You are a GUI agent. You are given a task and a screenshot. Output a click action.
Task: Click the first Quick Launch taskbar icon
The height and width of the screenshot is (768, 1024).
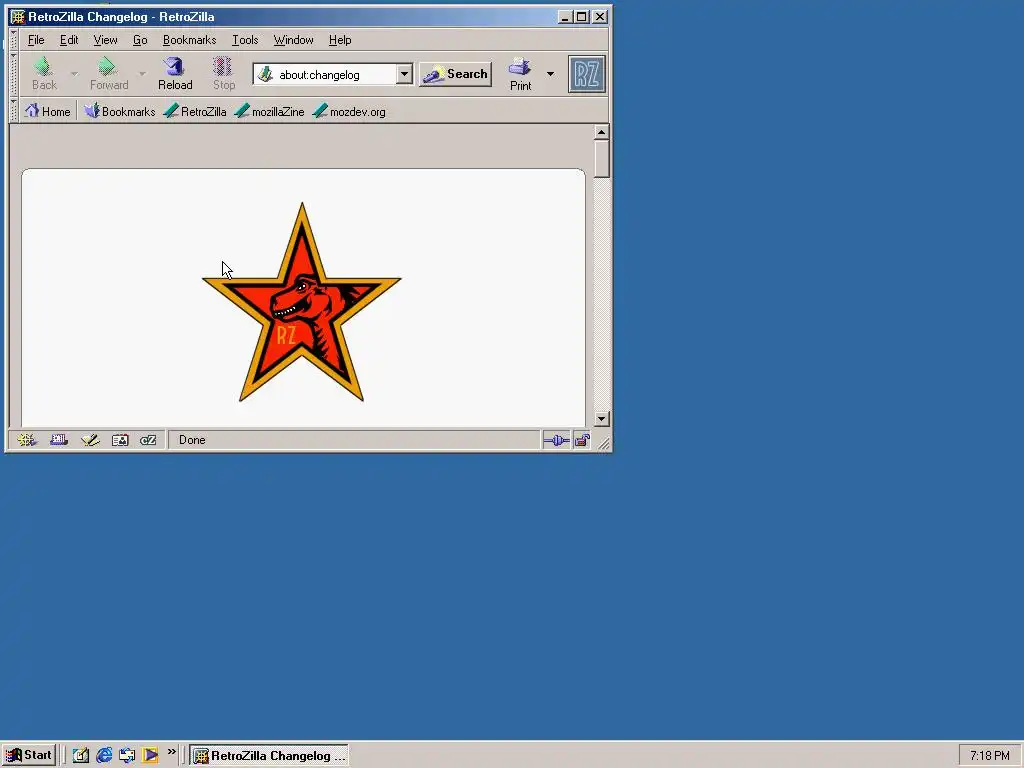click(80, 756)
